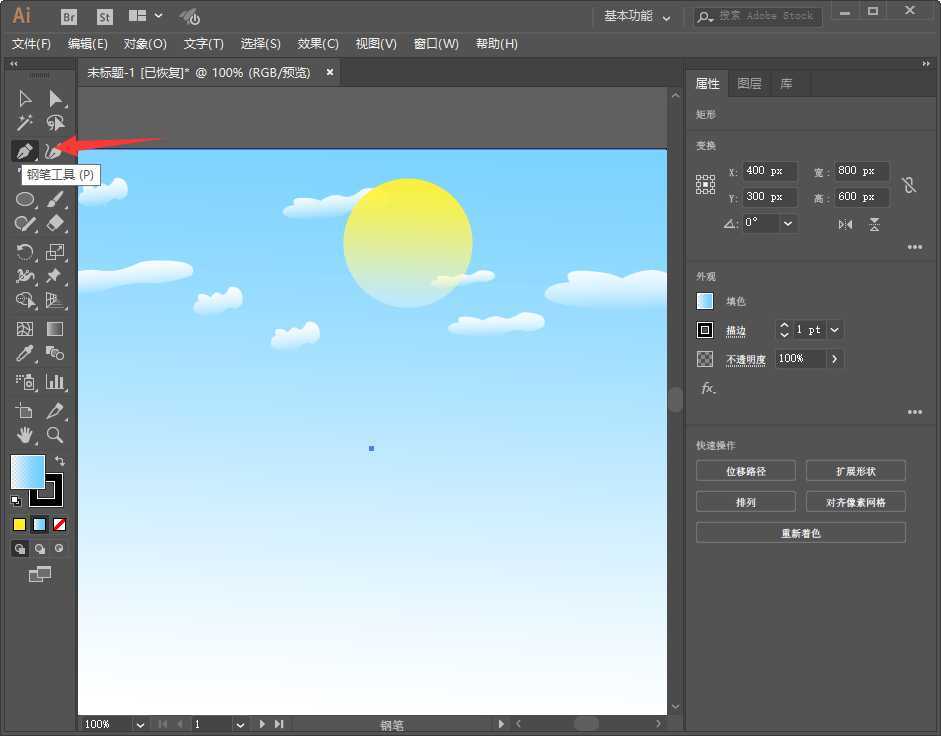Select the Rotate tool

[x=24, y=251]
